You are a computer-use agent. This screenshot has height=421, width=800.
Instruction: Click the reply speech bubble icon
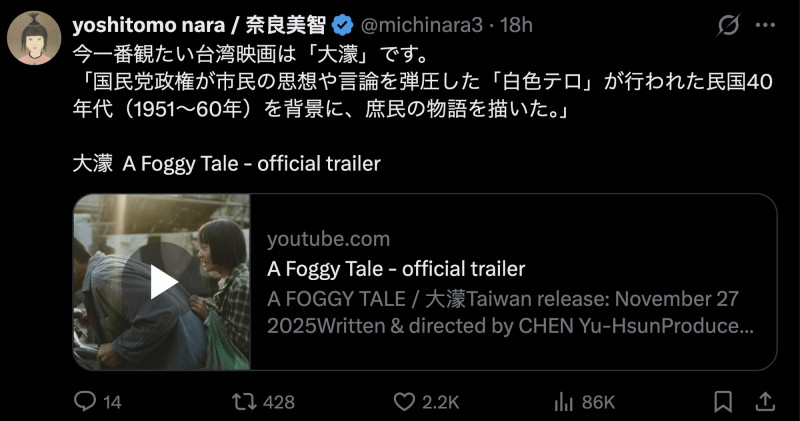pyautogui.click(x=86, y=401)
